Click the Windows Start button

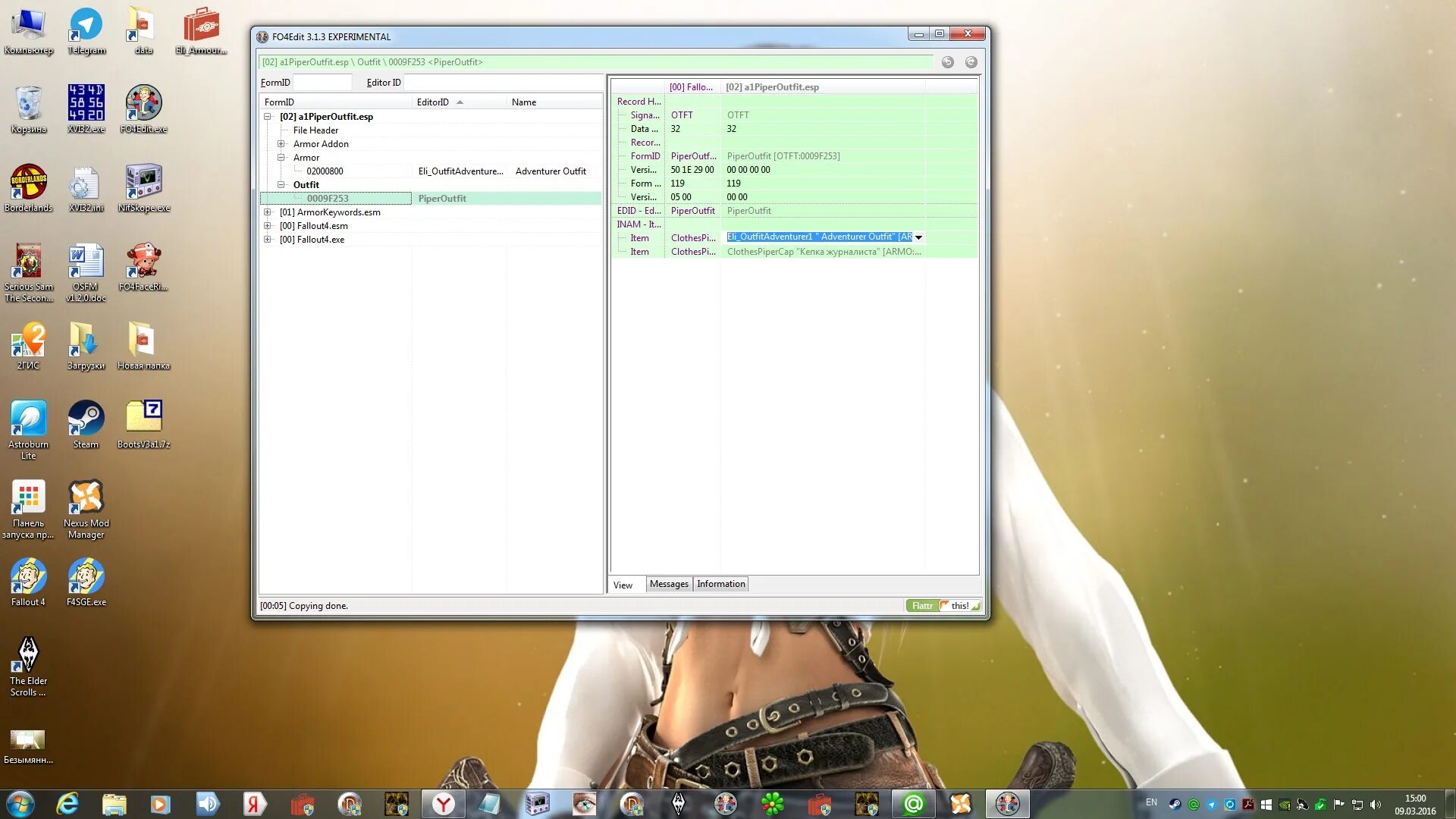click(20, 804)
